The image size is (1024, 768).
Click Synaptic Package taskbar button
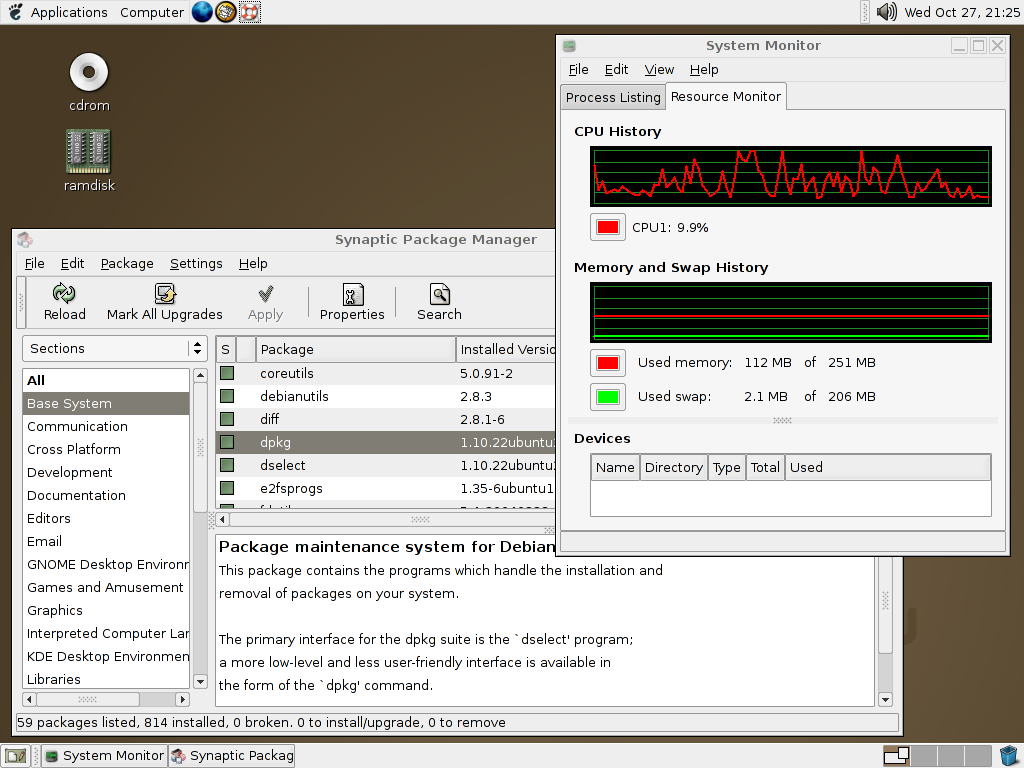(232, 756)
